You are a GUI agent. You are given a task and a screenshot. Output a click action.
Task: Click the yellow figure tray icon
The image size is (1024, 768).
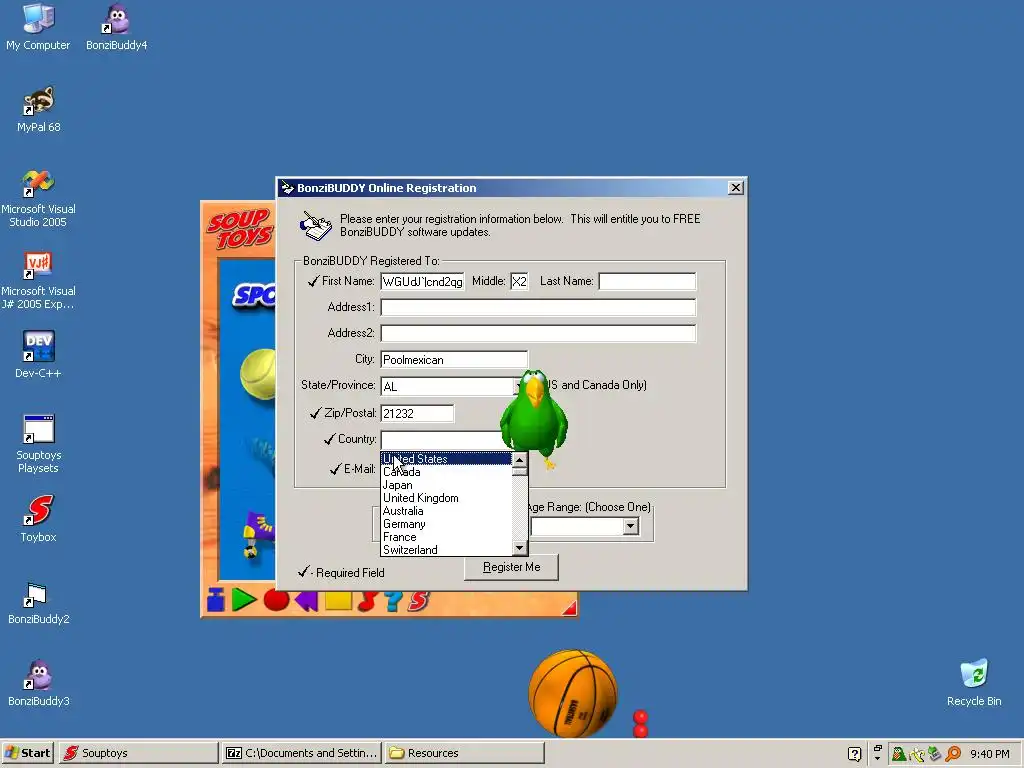[x=917, y=754]
